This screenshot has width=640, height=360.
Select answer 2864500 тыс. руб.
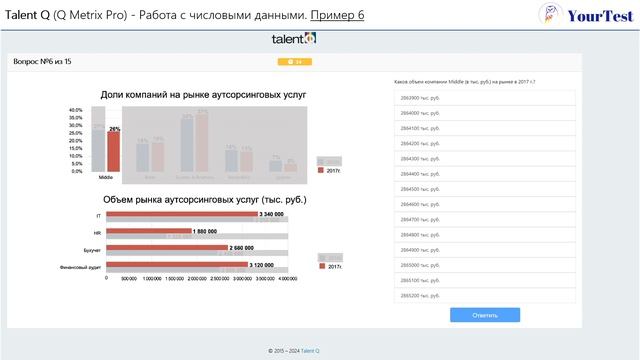click(485, 189)
